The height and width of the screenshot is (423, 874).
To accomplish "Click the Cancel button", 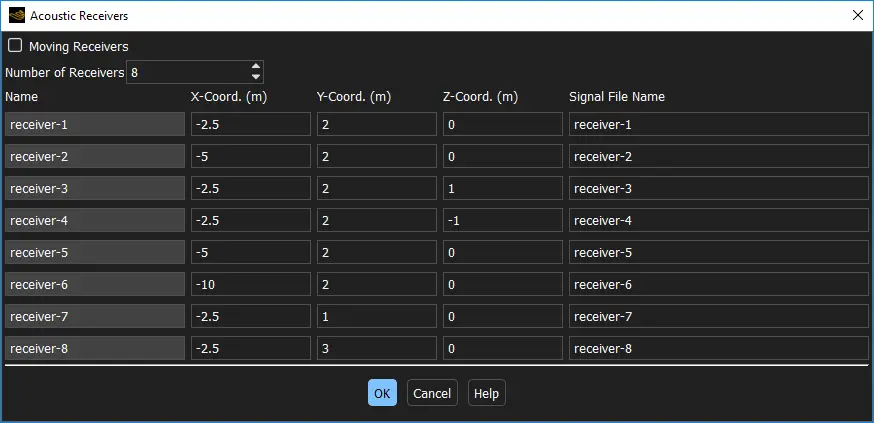I will [432, 393].
